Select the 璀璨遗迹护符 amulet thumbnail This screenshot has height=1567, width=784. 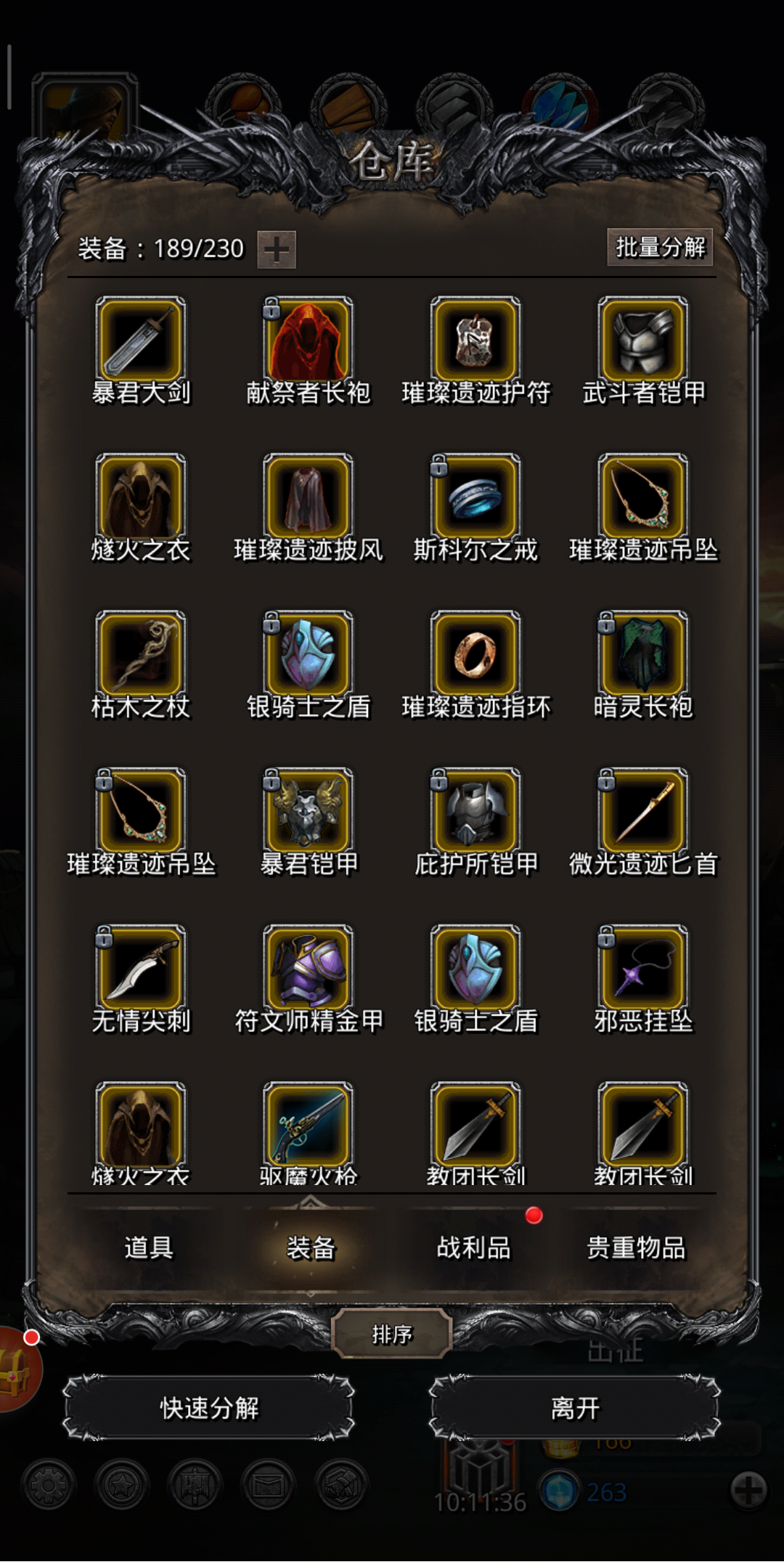tap(475, 340)
